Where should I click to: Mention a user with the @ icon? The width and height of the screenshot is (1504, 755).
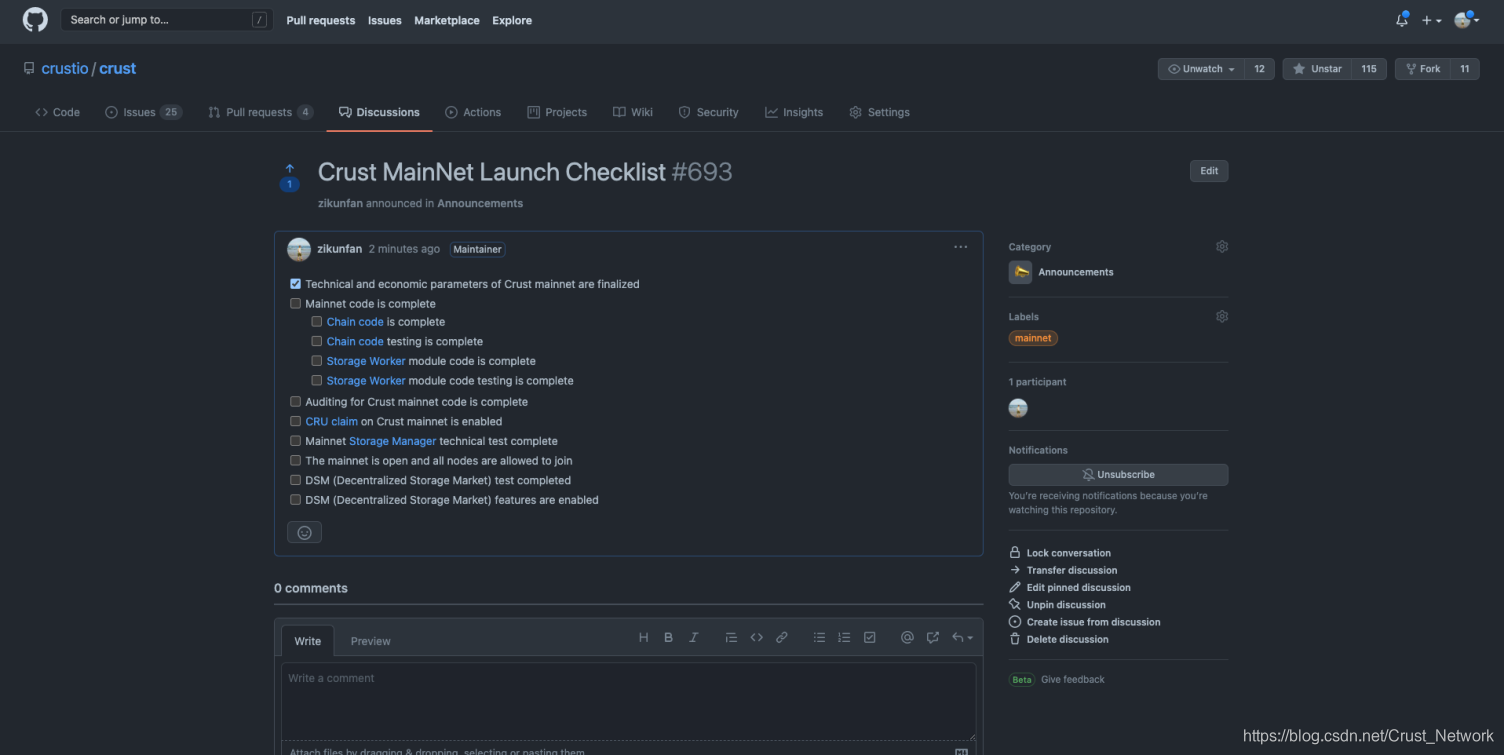coord(907,638)
